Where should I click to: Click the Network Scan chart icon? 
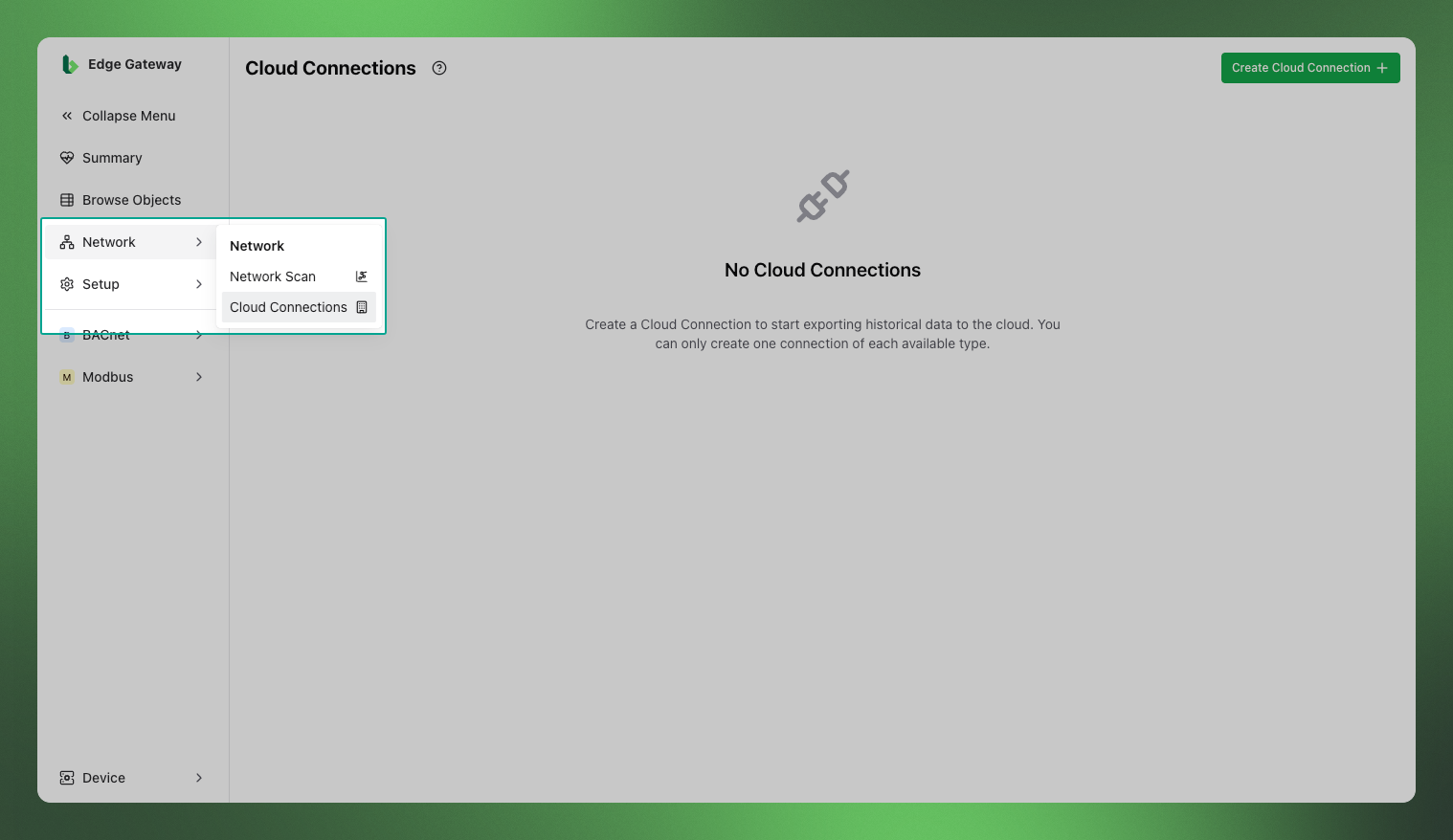[362, 276]
